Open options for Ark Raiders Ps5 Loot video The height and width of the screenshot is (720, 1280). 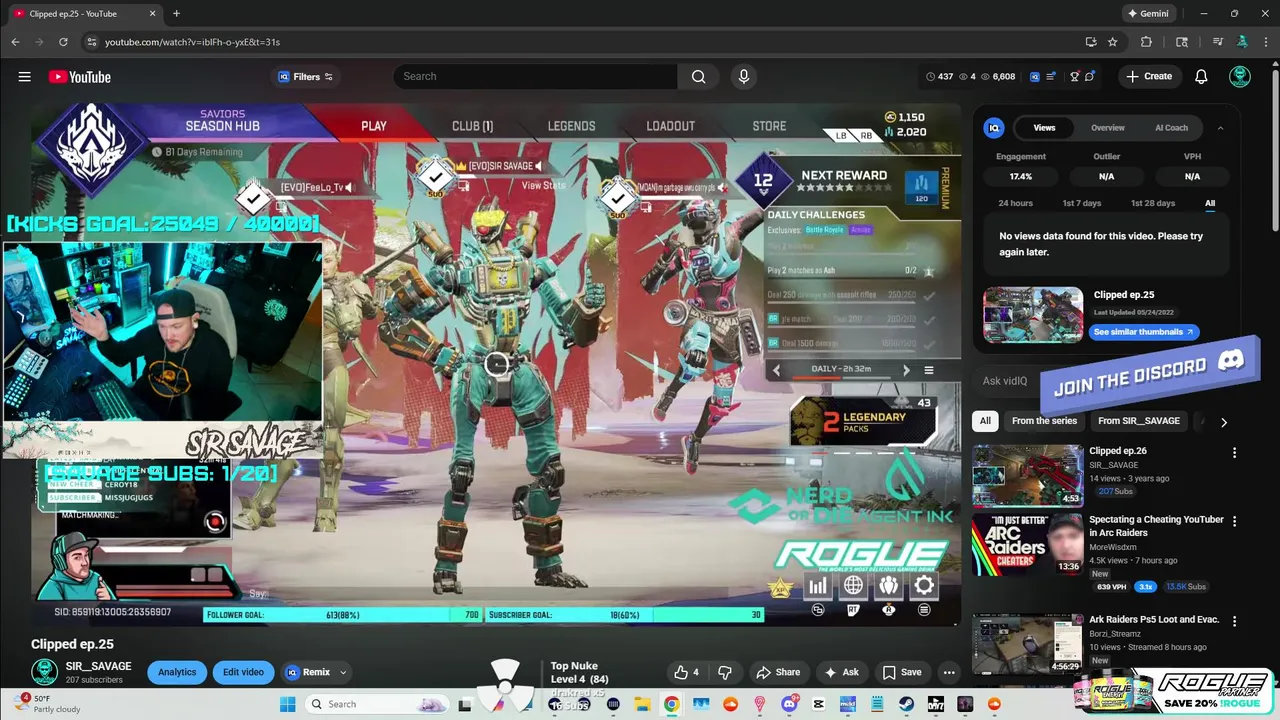click(x=1234, y=621)
